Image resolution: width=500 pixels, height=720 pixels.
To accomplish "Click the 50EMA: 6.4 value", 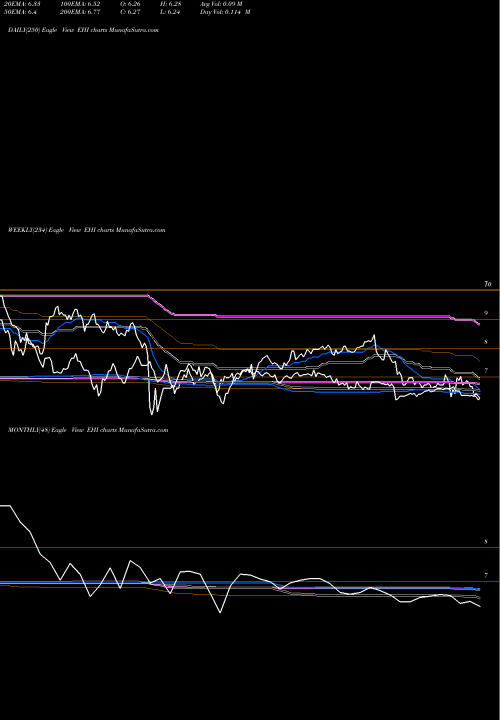I will click(20, 12).
